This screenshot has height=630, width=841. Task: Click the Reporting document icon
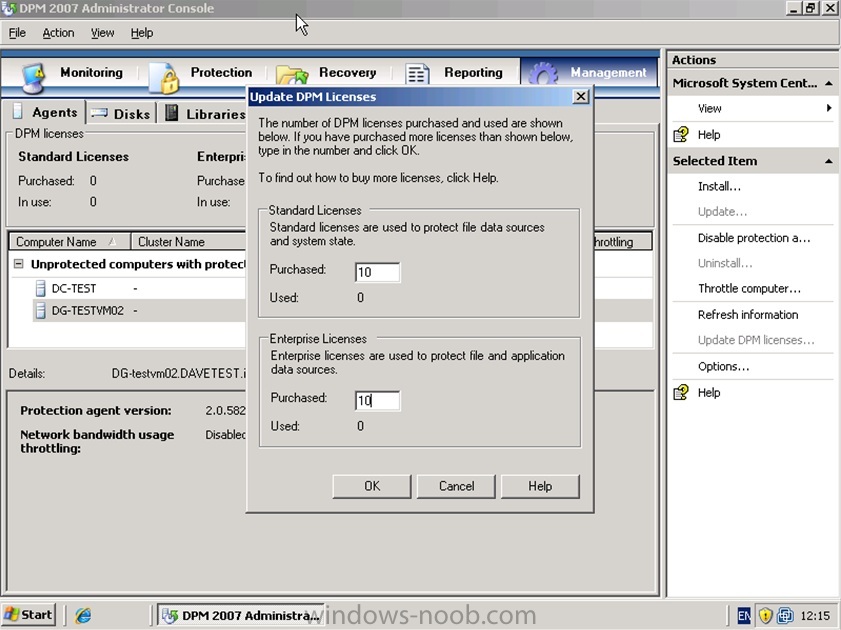click(x=417, y=74)
